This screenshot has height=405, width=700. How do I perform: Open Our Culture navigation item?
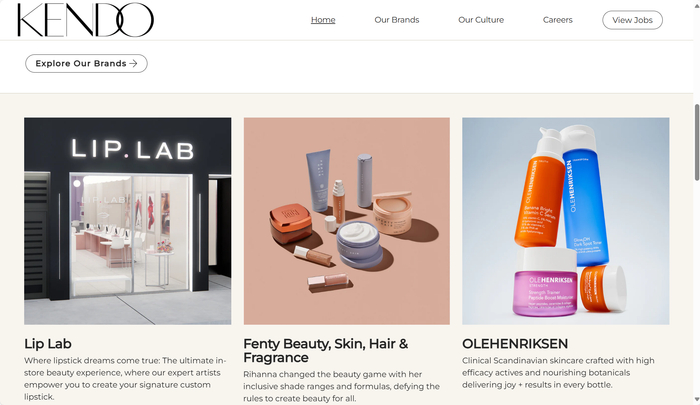tap(481, 20)
